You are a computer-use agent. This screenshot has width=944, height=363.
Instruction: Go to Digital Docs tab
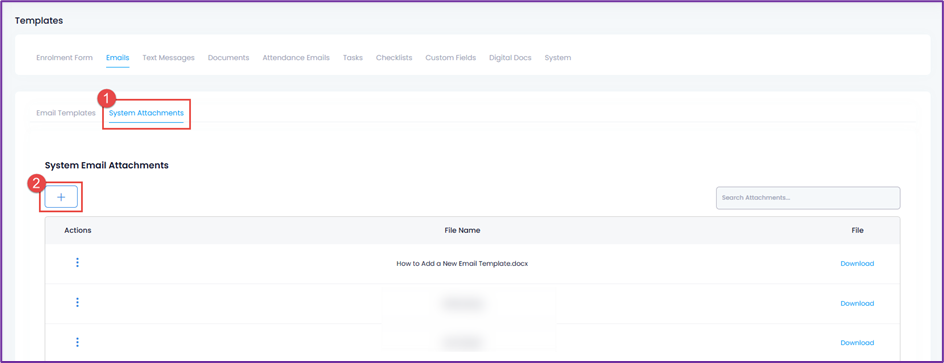(510, 58)
